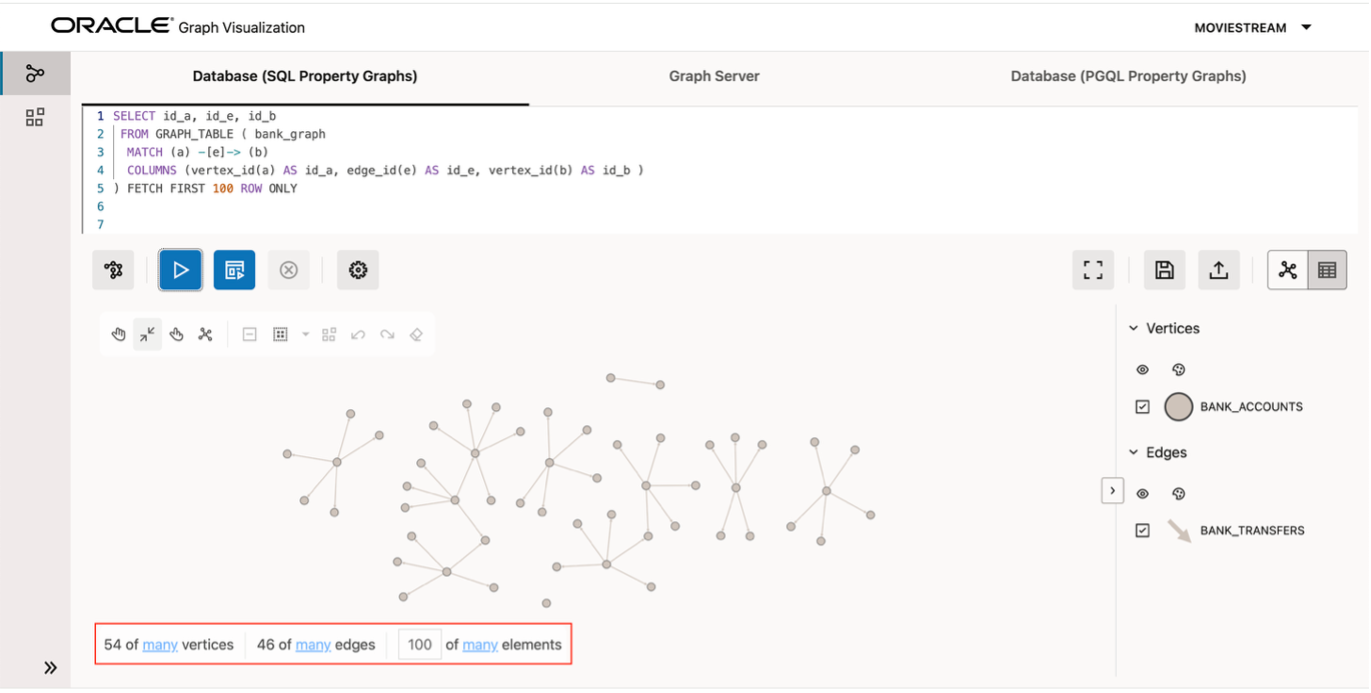Open Database (PGQL Property Graphs) tab

click(x=1128, y=76)
